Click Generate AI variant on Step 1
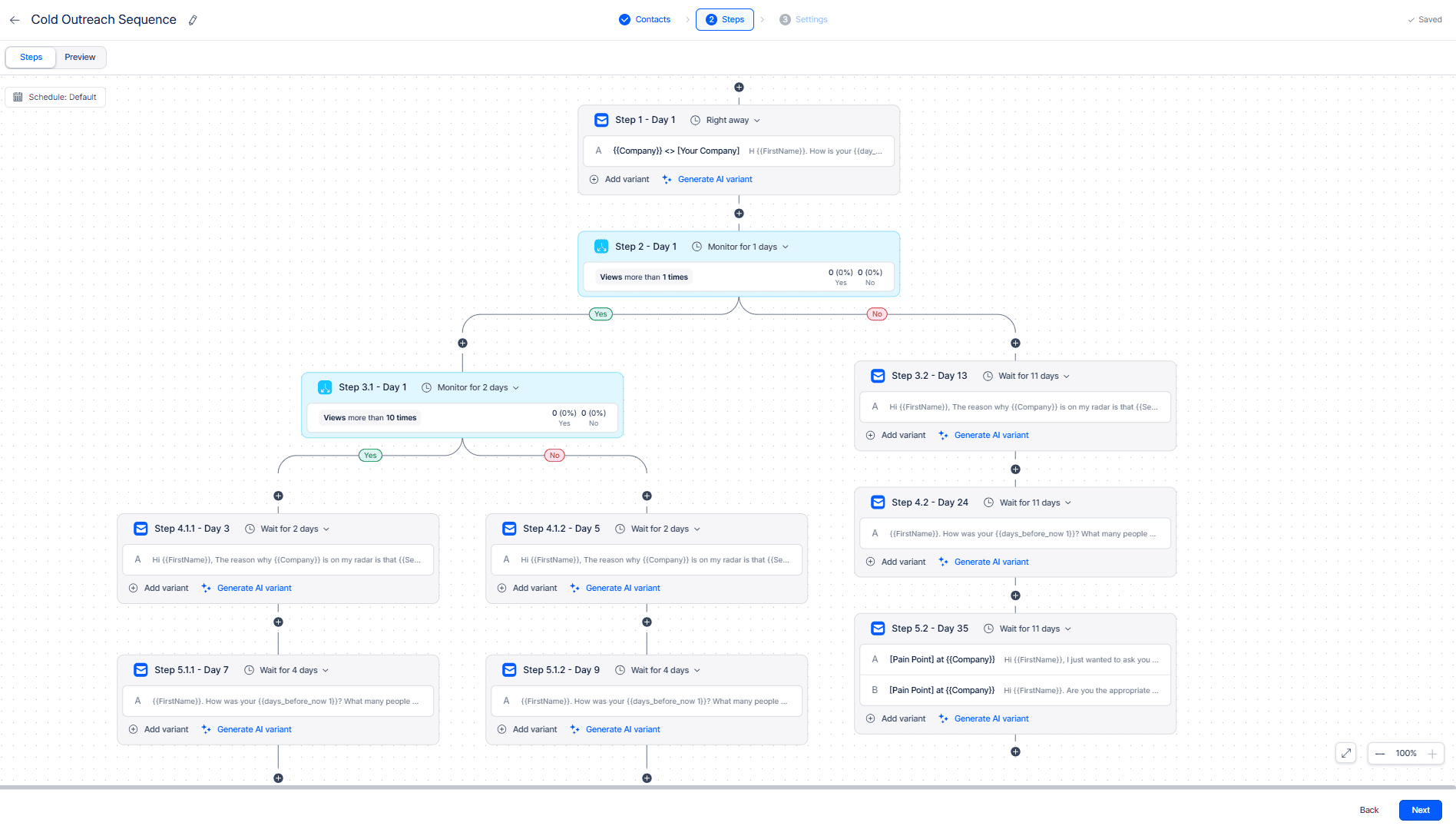 pos(714,180)
